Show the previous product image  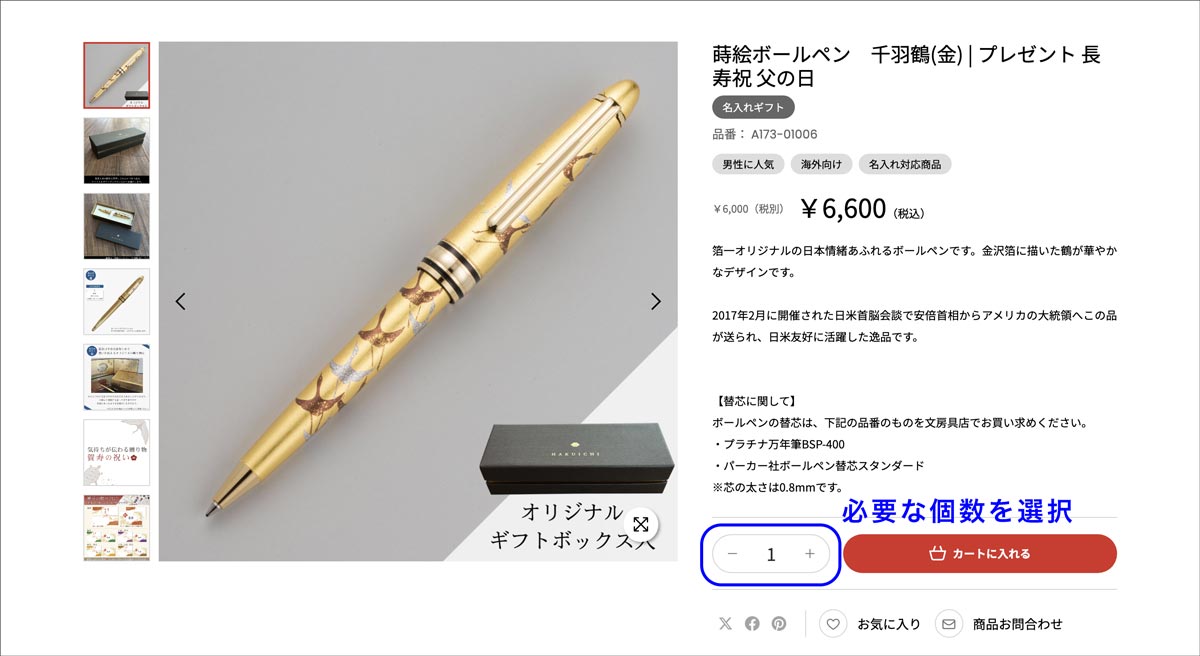point(180,301)
